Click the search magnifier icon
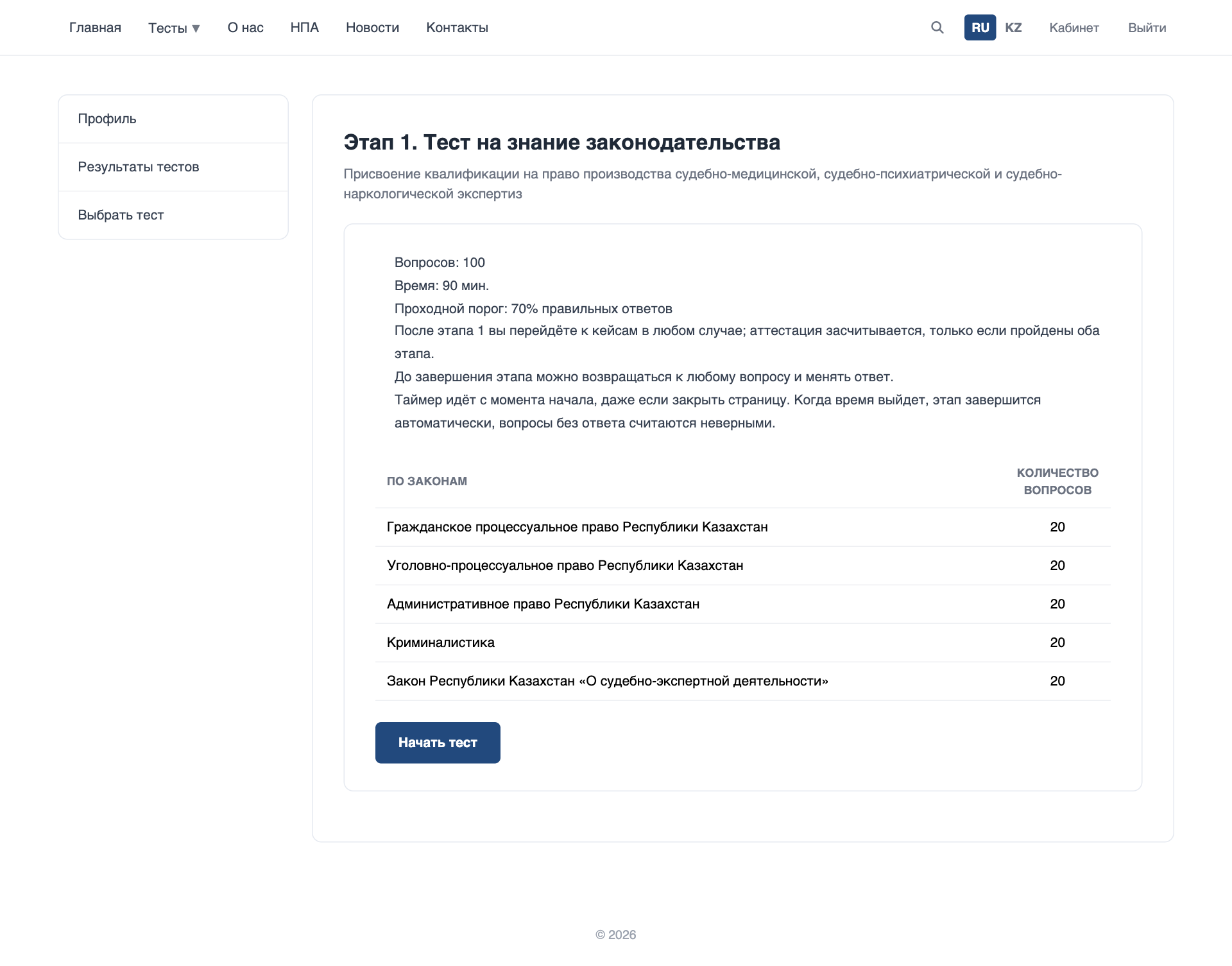1232x966 pixels. (937, 28)
